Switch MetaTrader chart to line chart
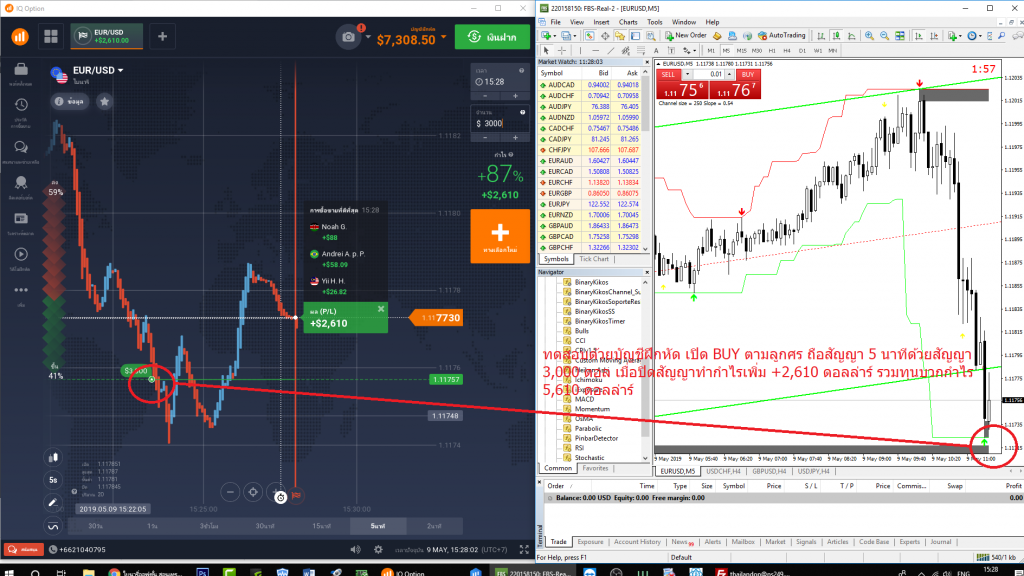Viewport: 1024px width, 576px height. point(852,36)
